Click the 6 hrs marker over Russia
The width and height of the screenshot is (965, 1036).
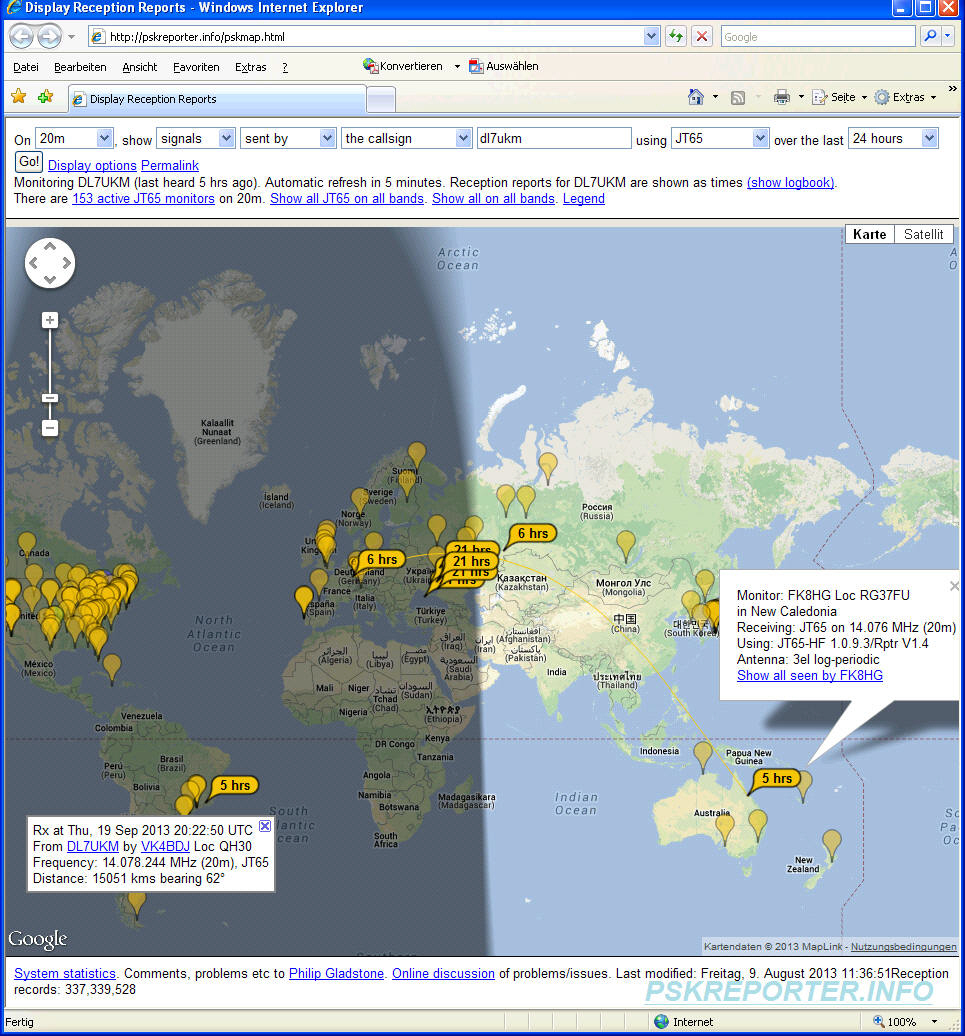pyautogui.click(x=531, y=534)
